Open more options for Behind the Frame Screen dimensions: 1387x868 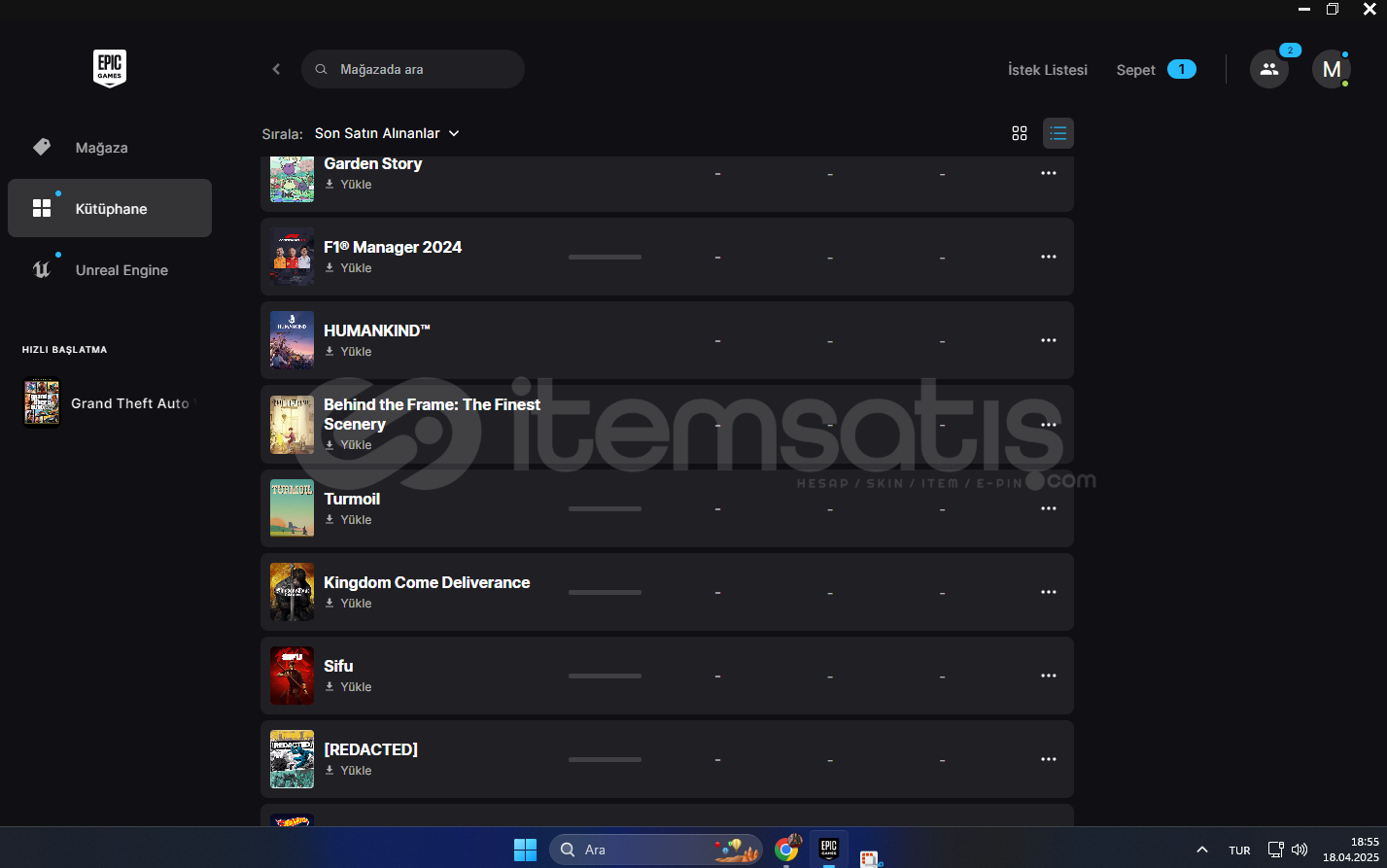coord(1049,425)
